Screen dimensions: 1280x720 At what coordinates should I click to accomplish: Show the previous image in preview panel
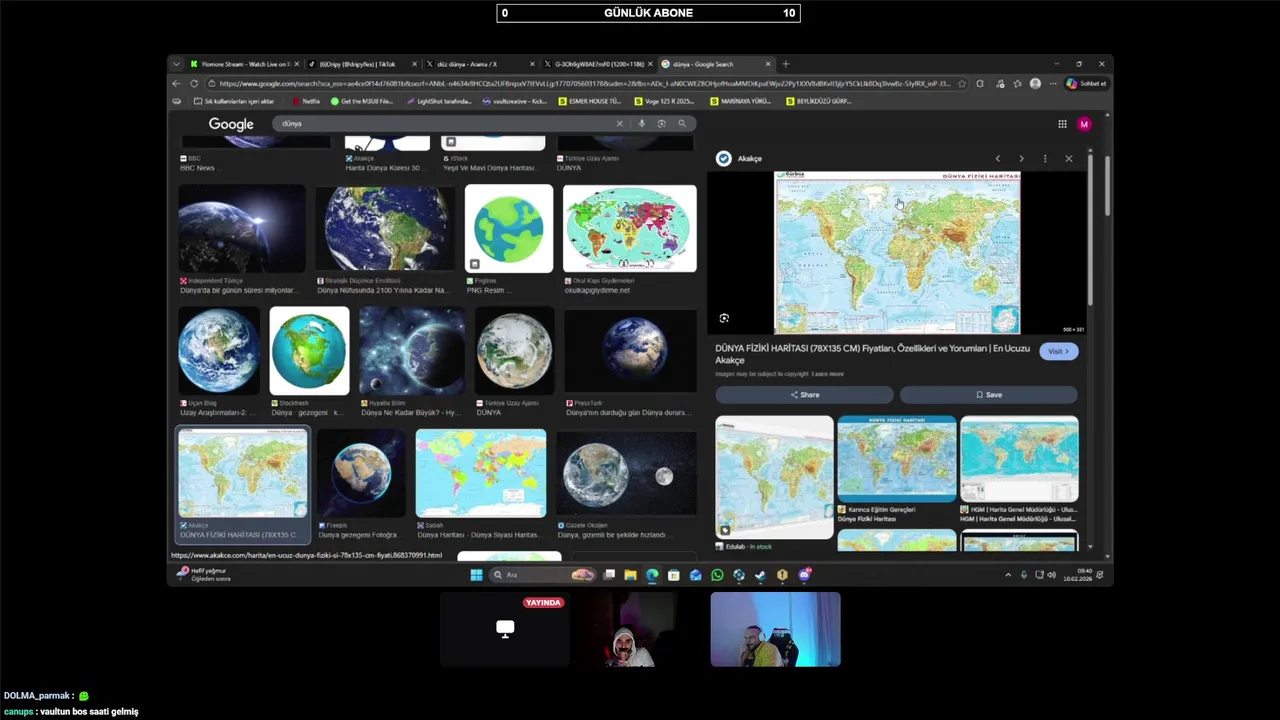[x=997, y=159]
